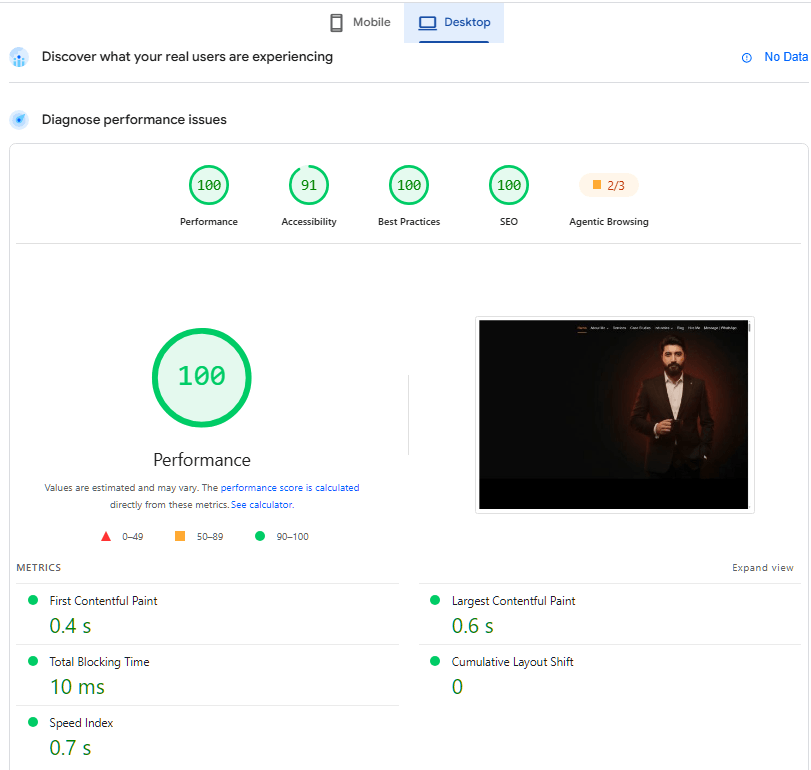Click the large Performance 100 gauge
This screenshot has width=811, height=770.
click(202, 378)
